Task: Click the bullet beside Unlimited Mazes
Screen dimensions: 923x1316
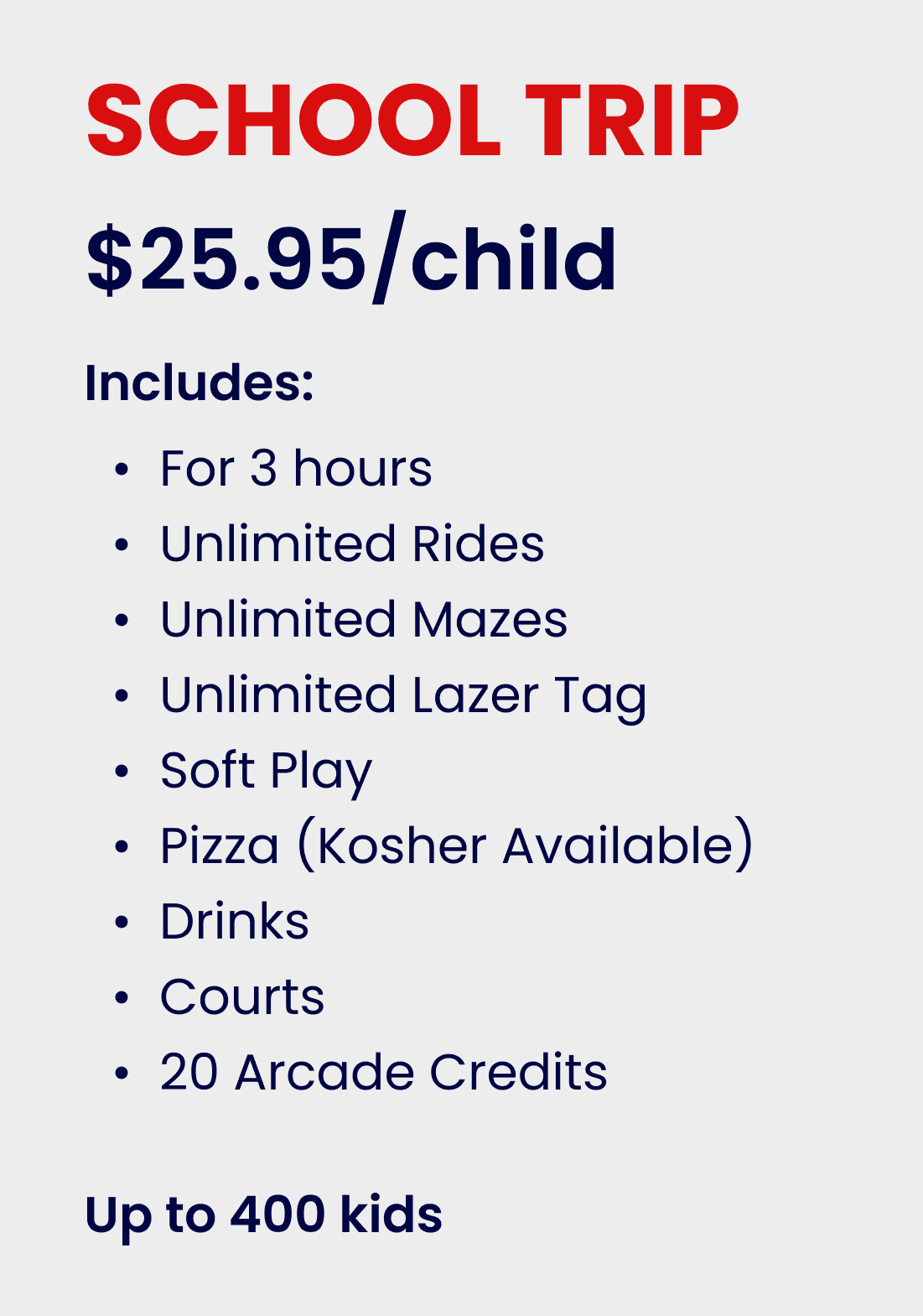Action: pos(122,621)
